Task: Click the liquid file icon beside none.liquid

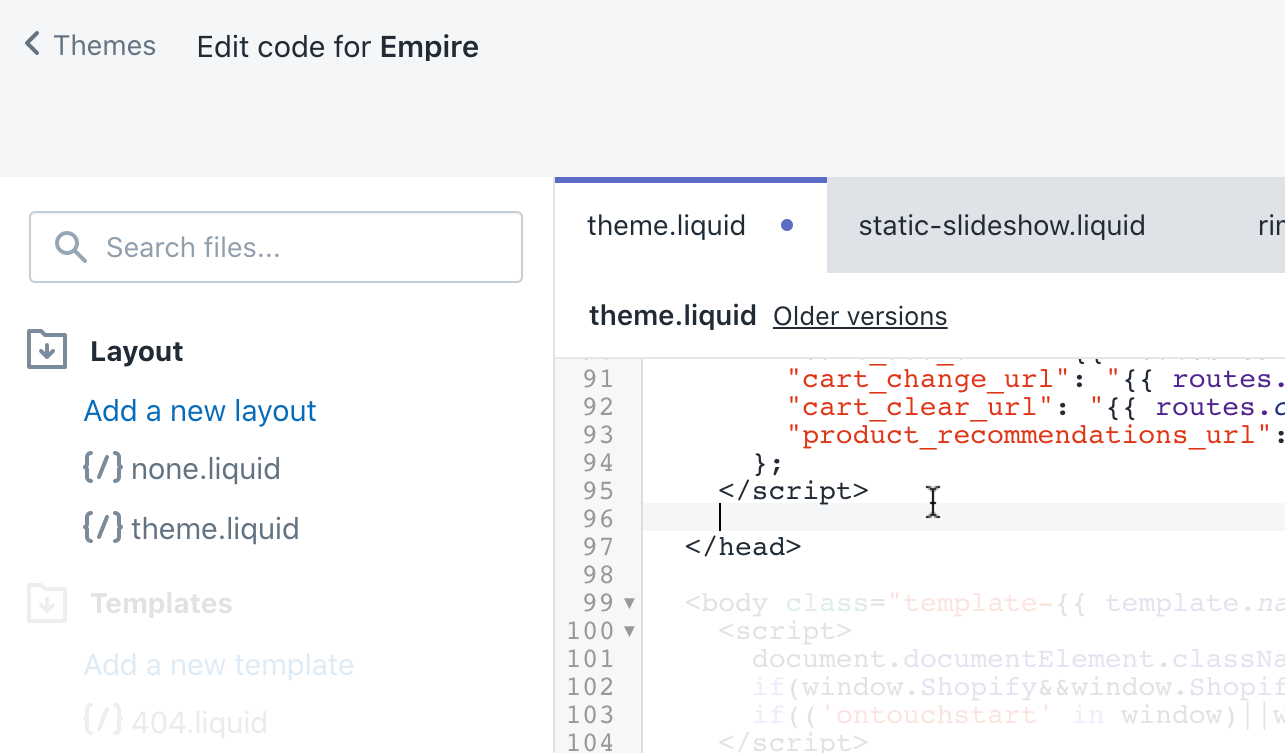Action: pyautogui.click(x=103, y=468)
